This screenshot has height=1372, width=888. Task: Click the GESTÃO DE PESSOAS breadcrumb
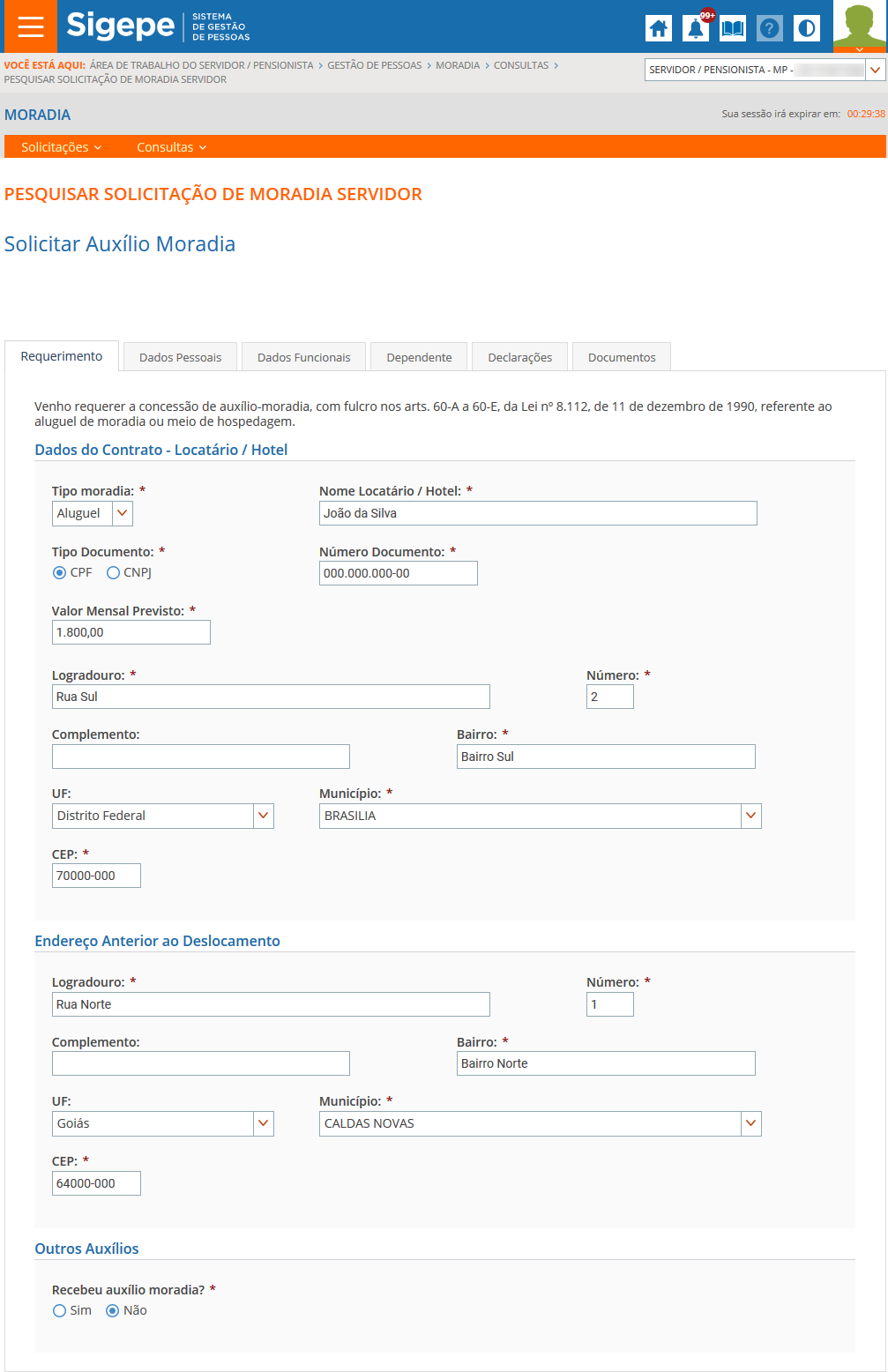(x=374, y=65)
